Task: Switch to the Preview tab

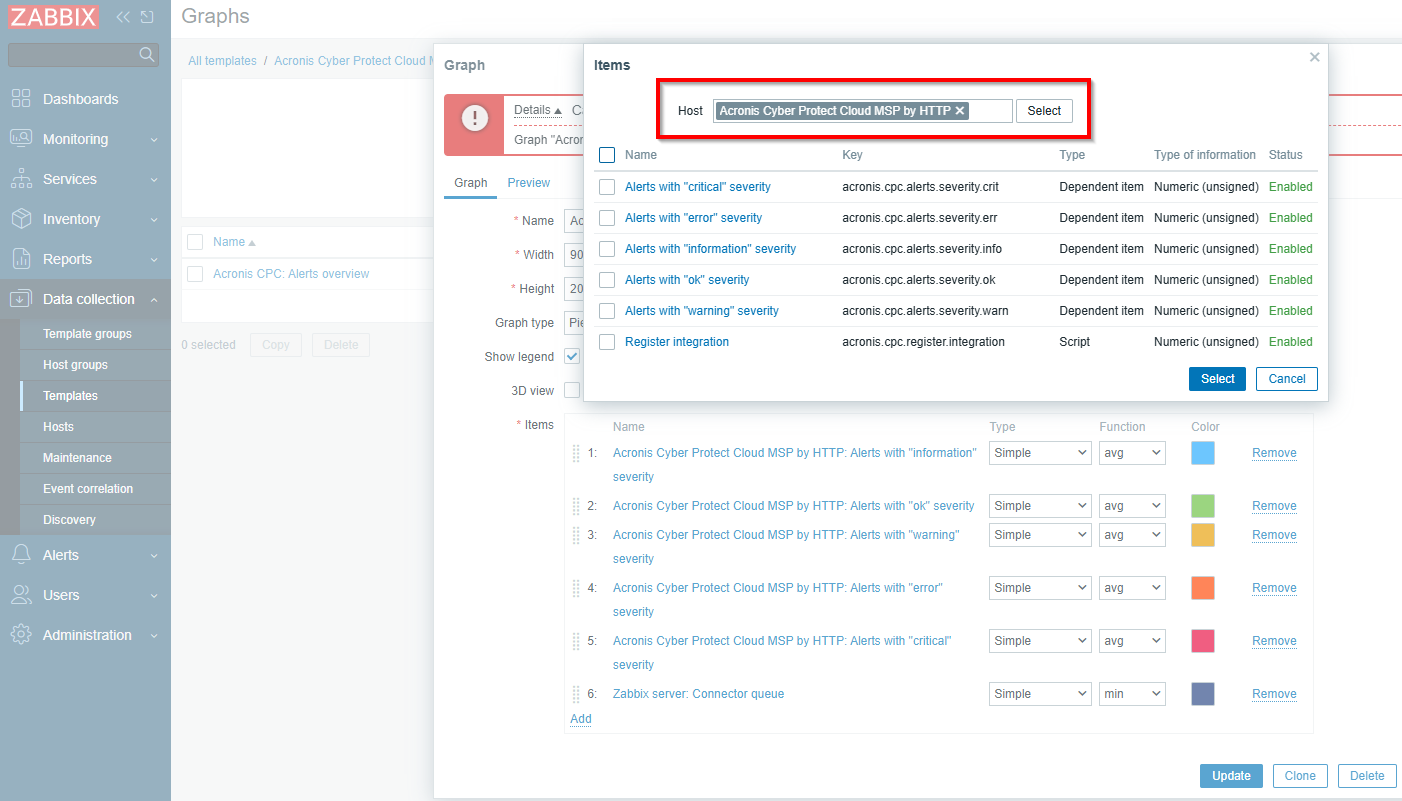Action: pyautogui.click(x=528, y=183)
